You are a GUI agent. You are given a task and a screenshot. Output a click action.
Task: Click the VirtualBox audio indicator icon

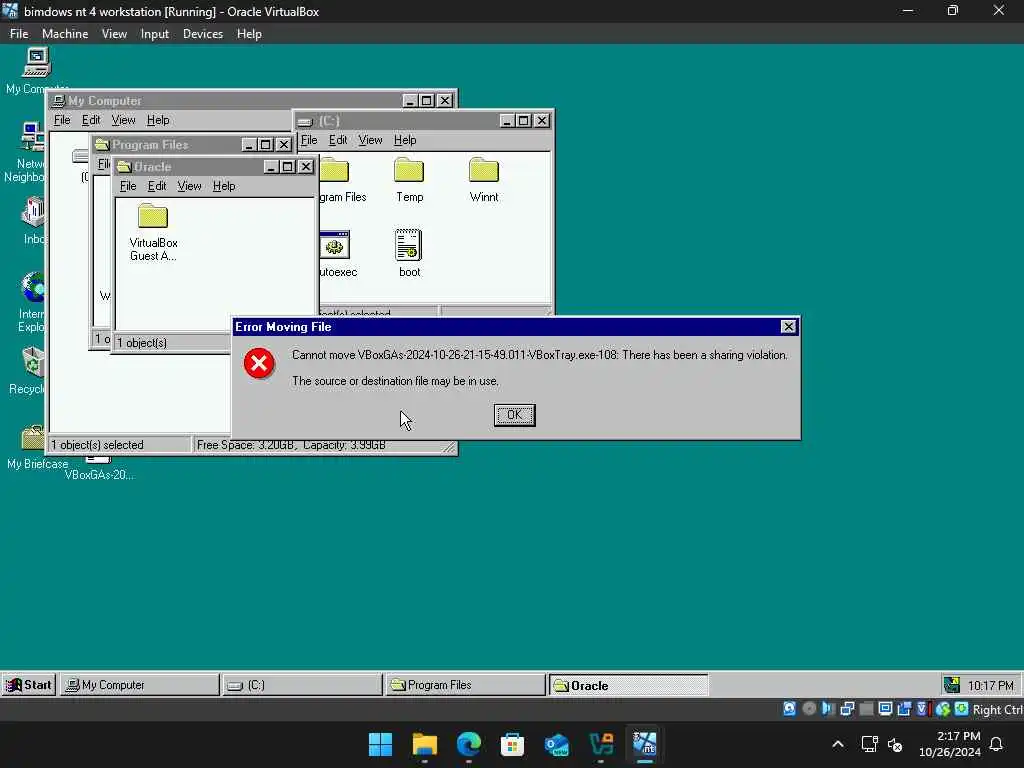(828, 709)
